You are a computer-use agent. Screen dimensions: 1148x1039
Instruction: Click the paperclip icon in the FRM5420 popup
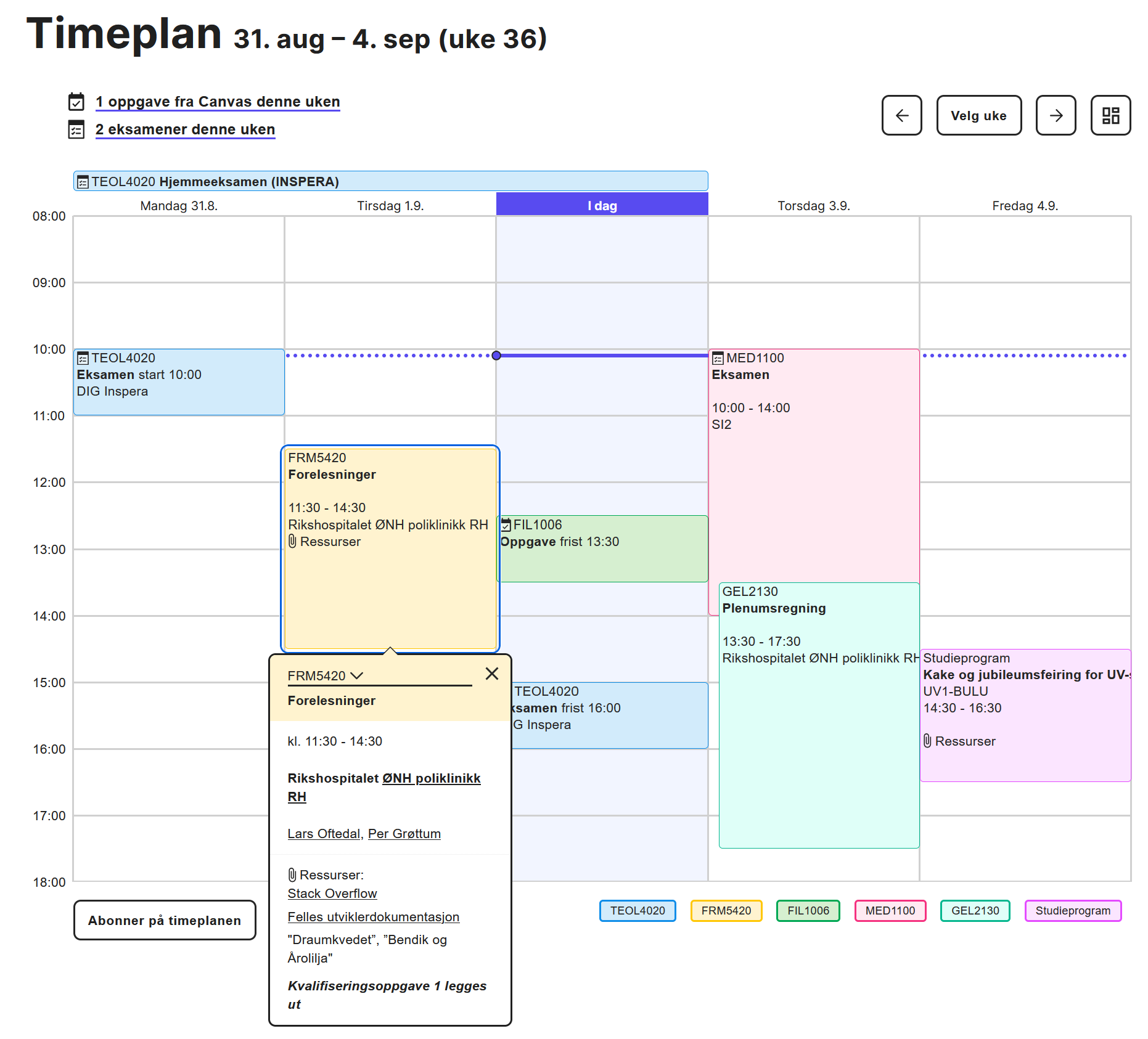292,875
